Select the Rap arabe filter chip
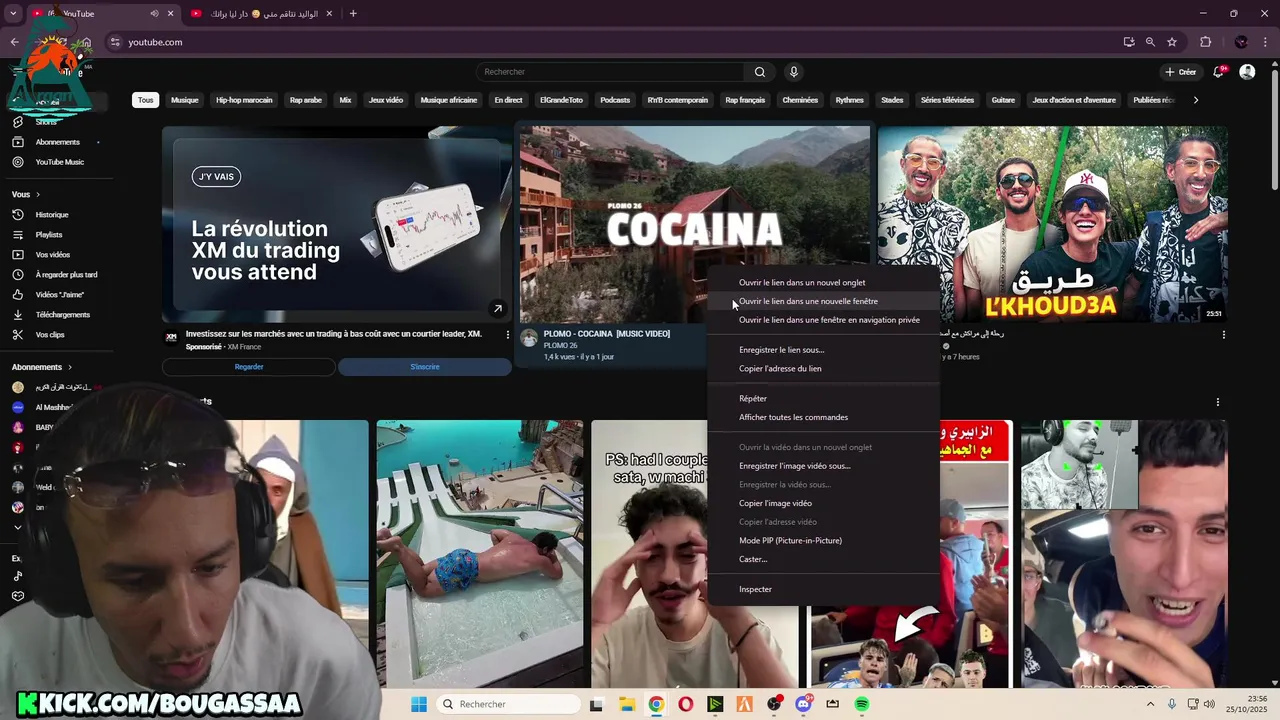This screenshot has height=720, width=1280. pyautogui.click(x=306, y=100)
